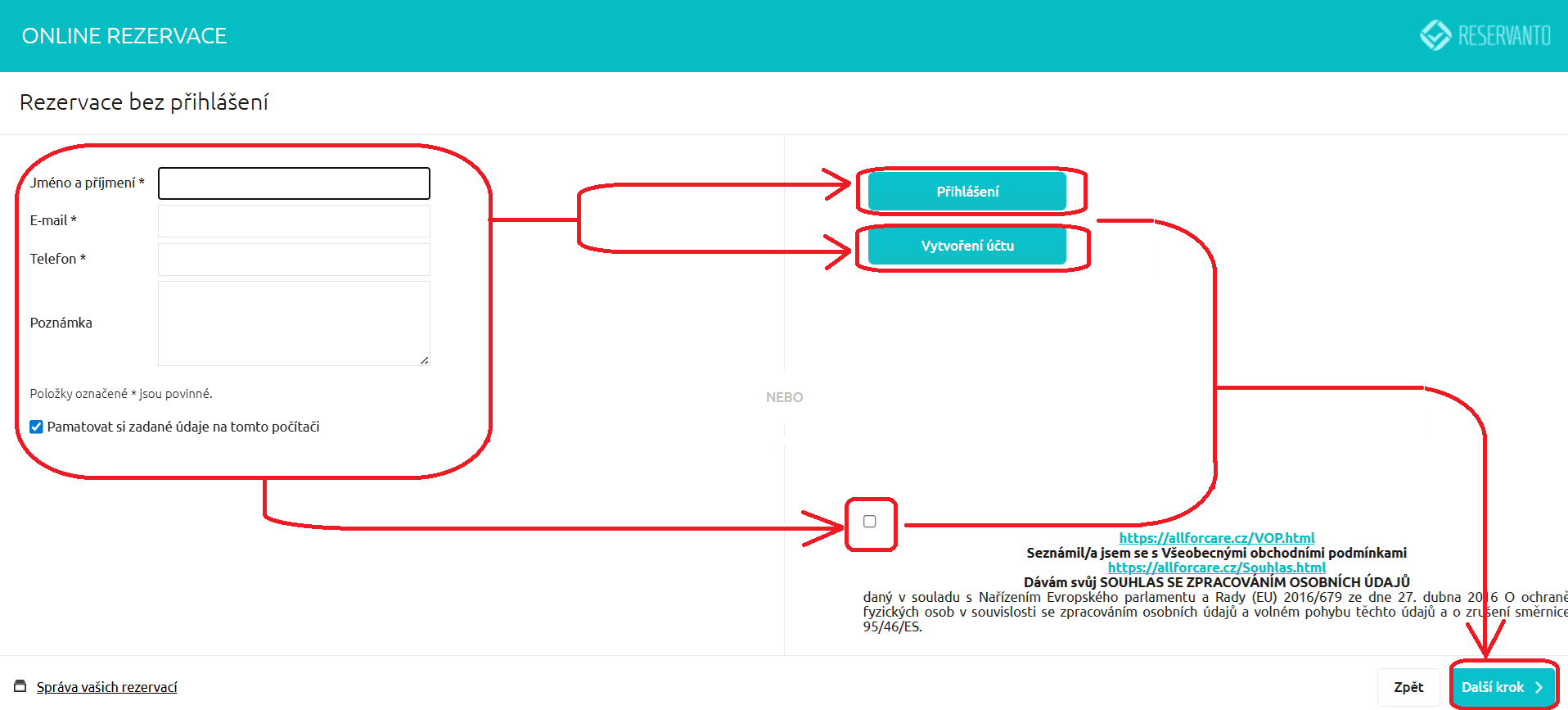This screenshot has height=710, width=1568.
Task: Click the Reservanto wordmark in the header
Action: [1504, 36]
